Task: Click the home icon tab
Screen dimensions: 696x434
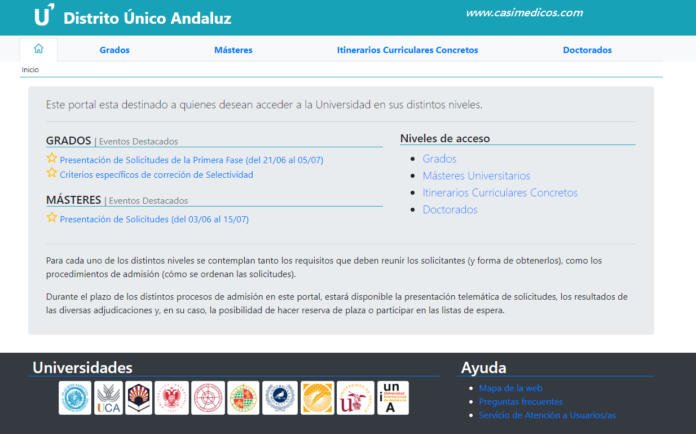Action: coord(38,49)
